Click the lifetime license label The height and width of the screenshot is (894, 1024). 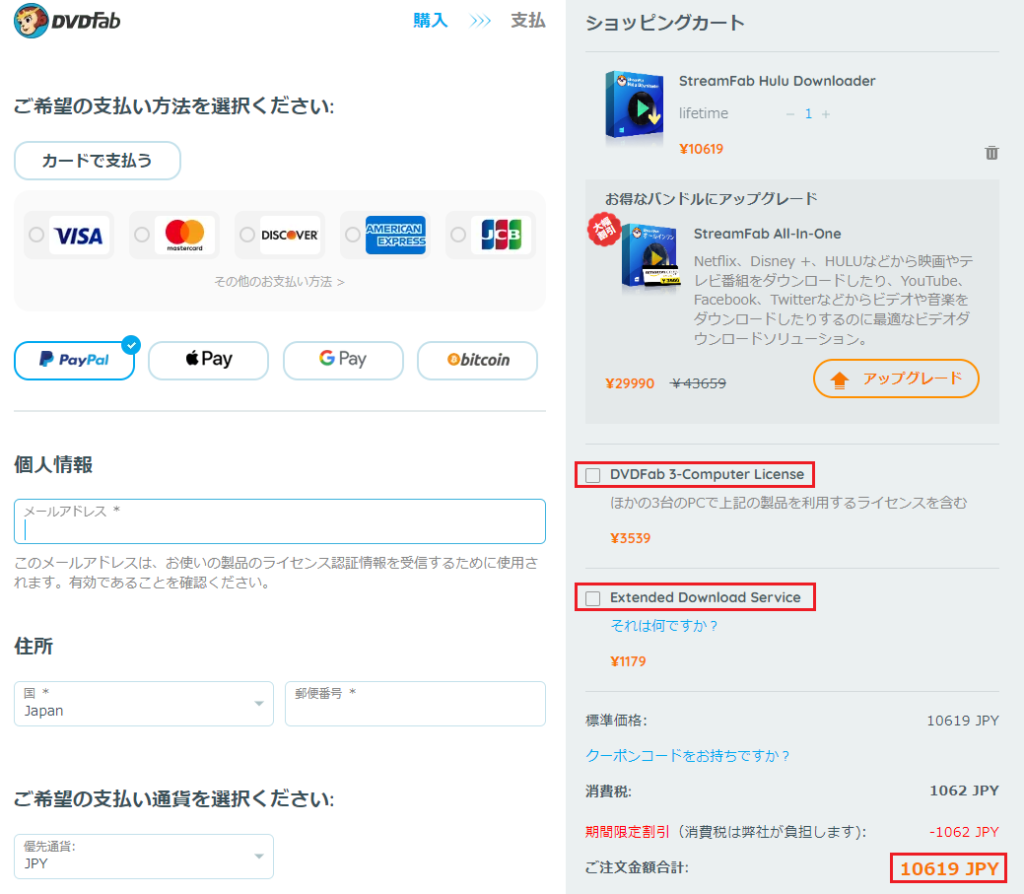703,114
